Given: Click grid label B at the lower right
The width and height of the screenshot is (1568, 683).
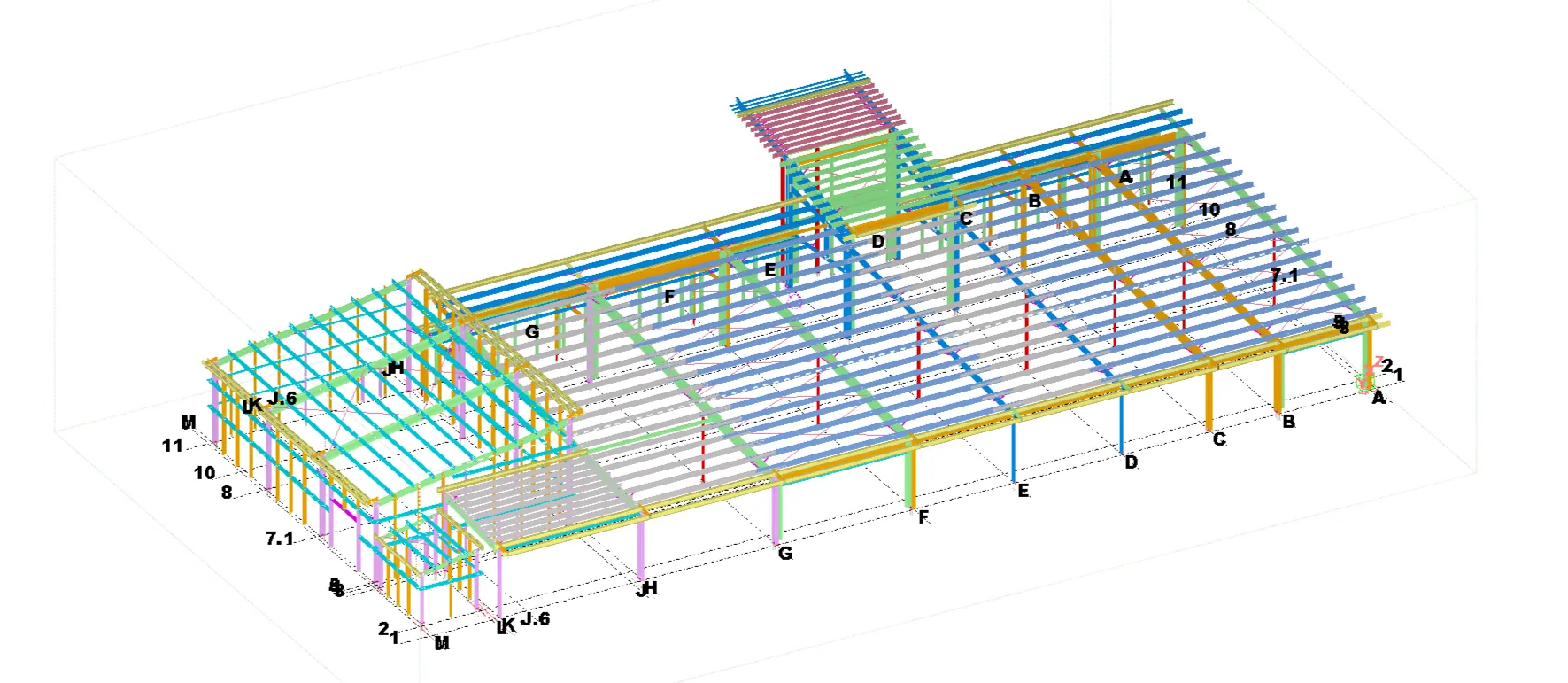Looking at the screenshot, I should [1289, 422].
